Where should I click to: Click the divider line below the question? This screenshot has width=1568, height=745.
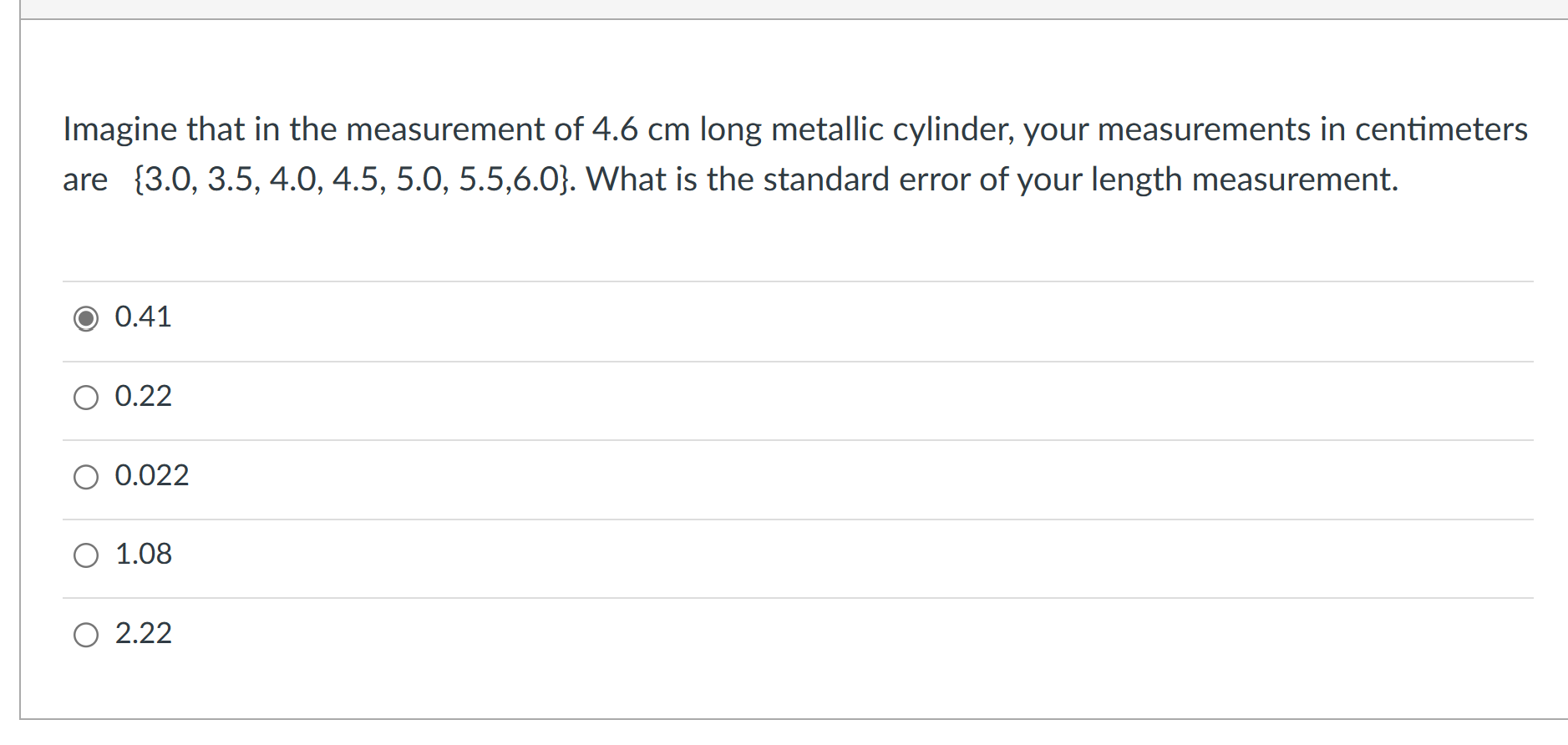pyautogui.click(x=794, y=278)
